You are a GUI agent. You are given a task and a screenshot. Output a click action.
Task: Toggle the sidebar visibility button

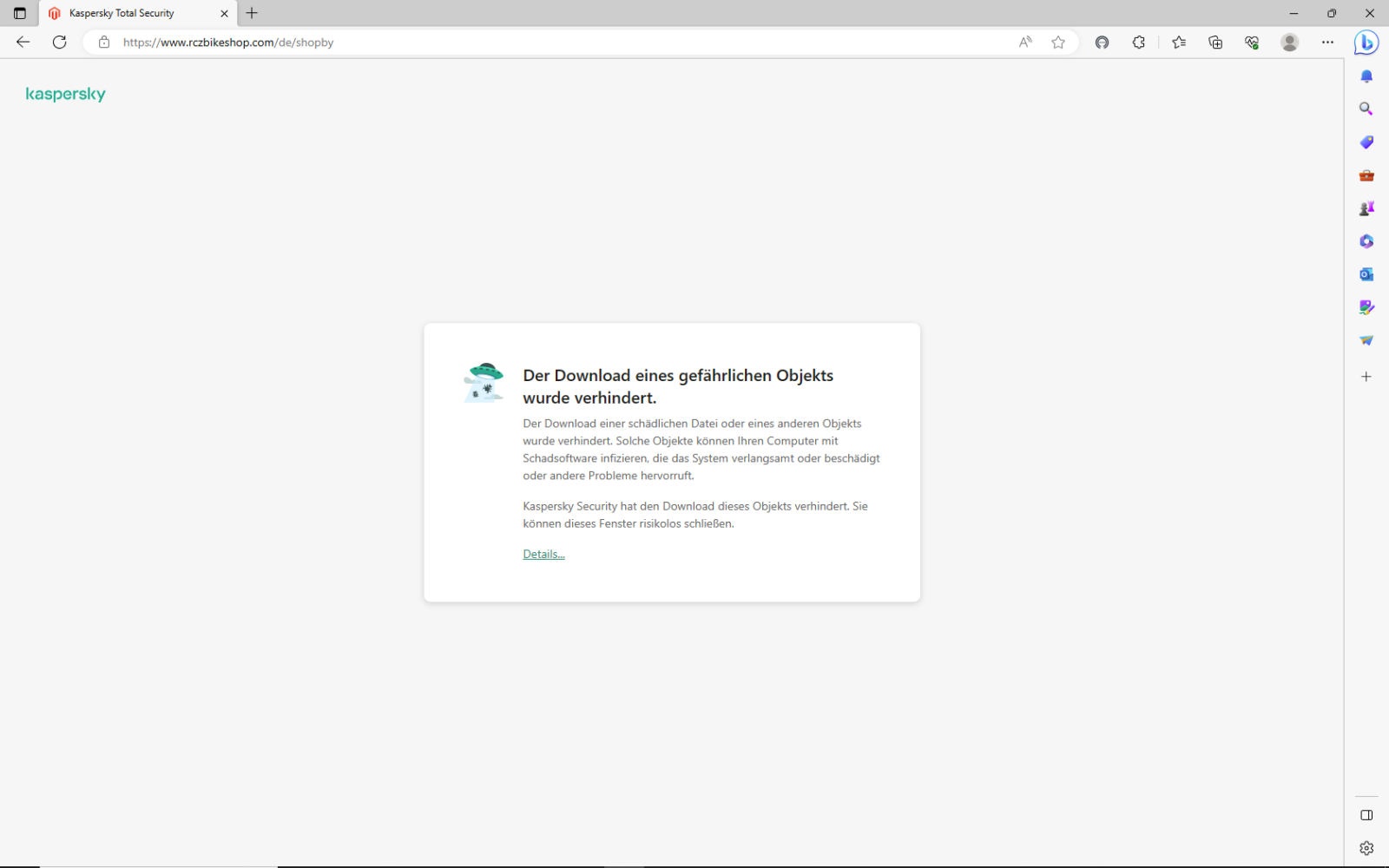(1366, 815)
